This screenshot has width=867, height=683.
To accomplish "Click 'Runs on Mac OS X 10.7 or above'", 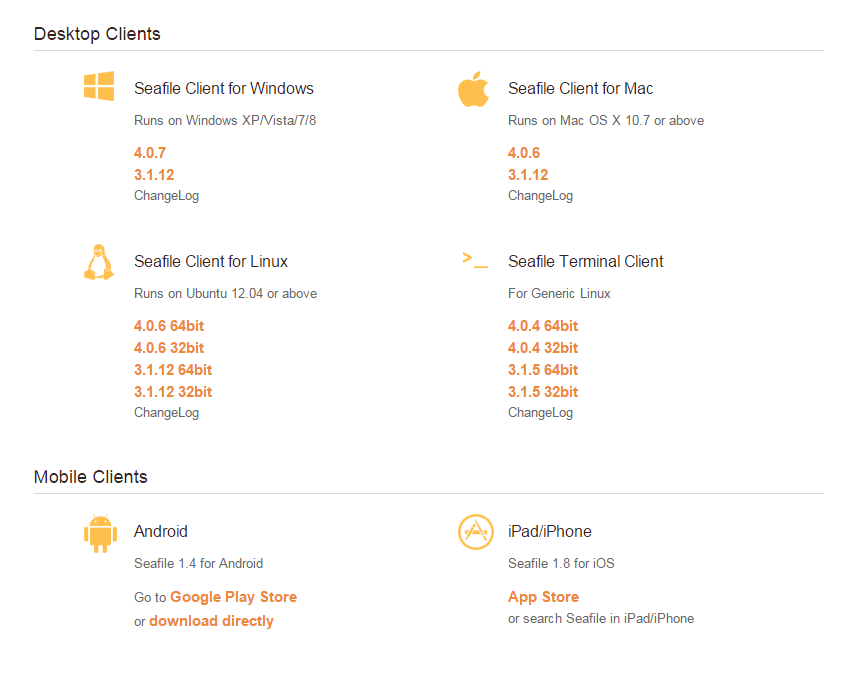I will click(606, 121).
